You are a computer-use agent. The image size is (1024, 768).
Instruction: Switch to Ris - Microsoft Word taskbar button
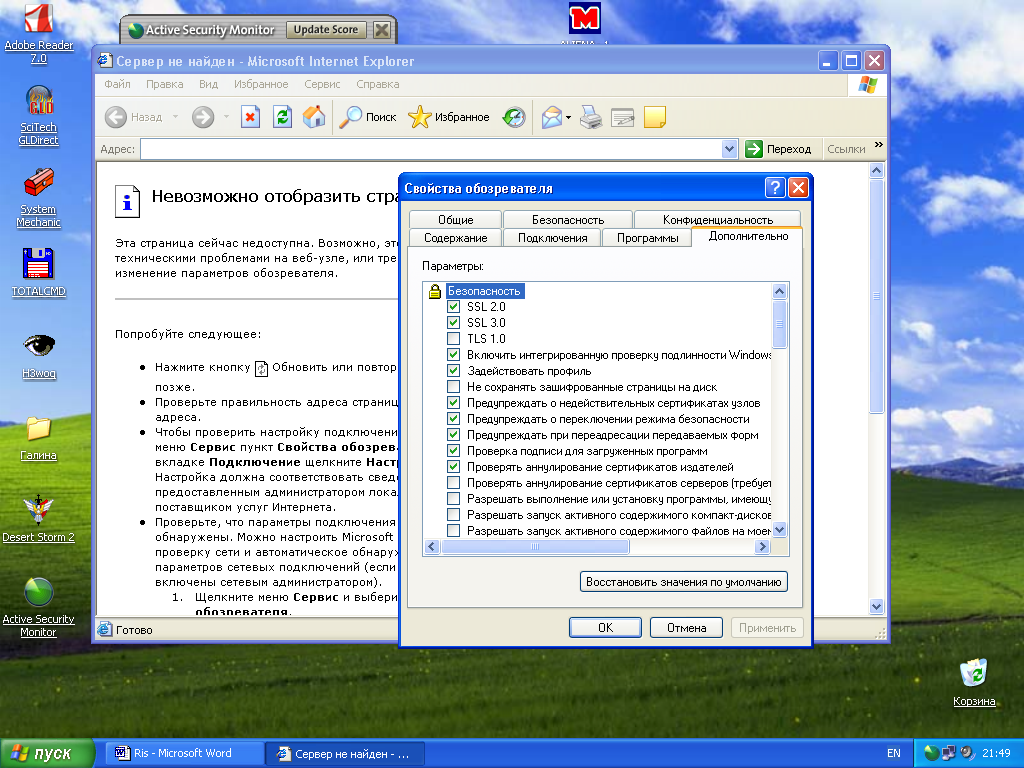pos(184,754)
